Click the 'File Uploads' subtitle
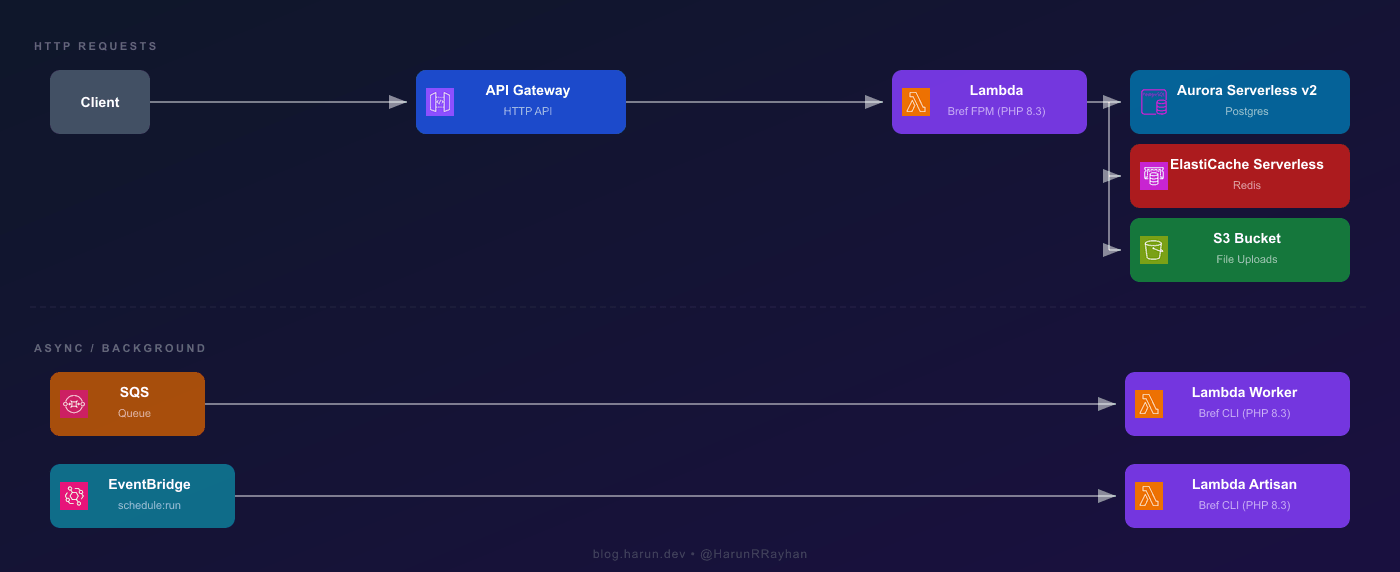This screenshot has height=572, width=1400. pyautogui.click(x=1247, y=259)
